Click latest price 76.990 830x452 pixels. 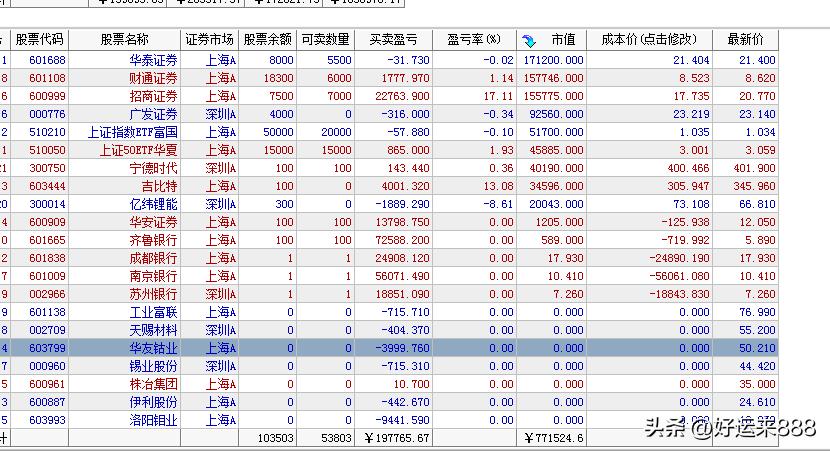(x=757, y=312)
